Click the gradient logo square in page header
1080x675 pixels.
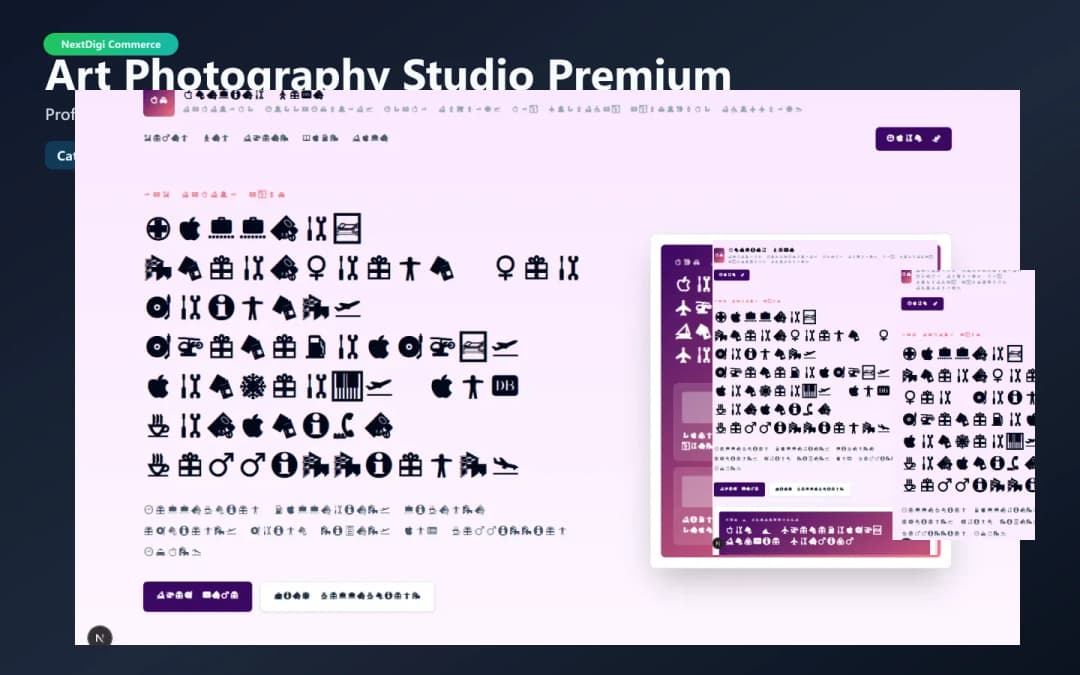click(158, 102)
